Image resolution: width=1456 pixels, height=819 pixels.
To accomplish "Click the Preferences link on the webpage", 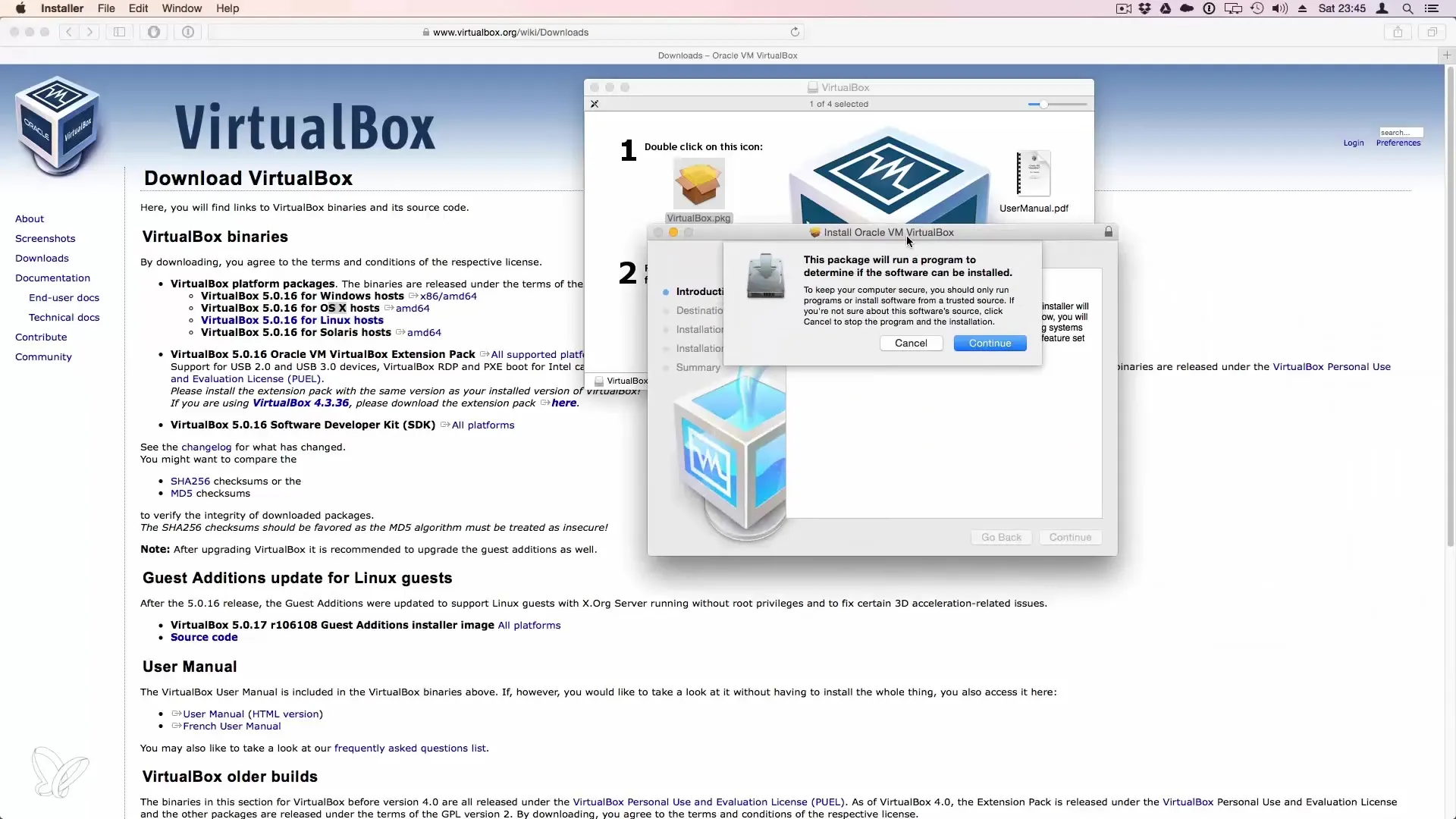I will coord(1398,143).
